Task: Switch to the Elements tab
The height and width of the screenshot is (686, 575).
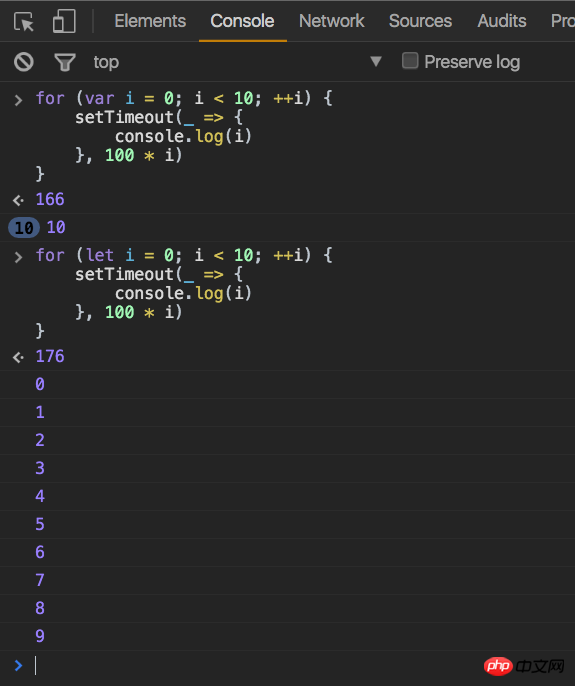Action: 150,21
